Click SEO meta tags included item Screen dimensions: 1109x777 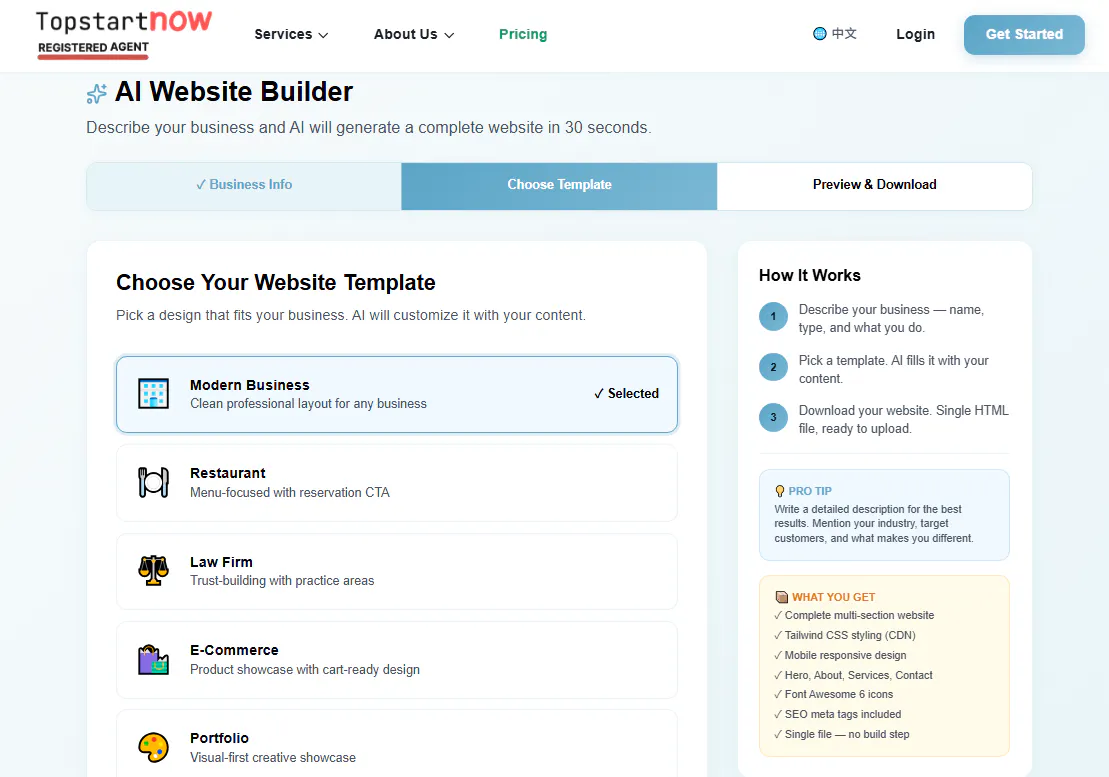(x=838, y=714)
